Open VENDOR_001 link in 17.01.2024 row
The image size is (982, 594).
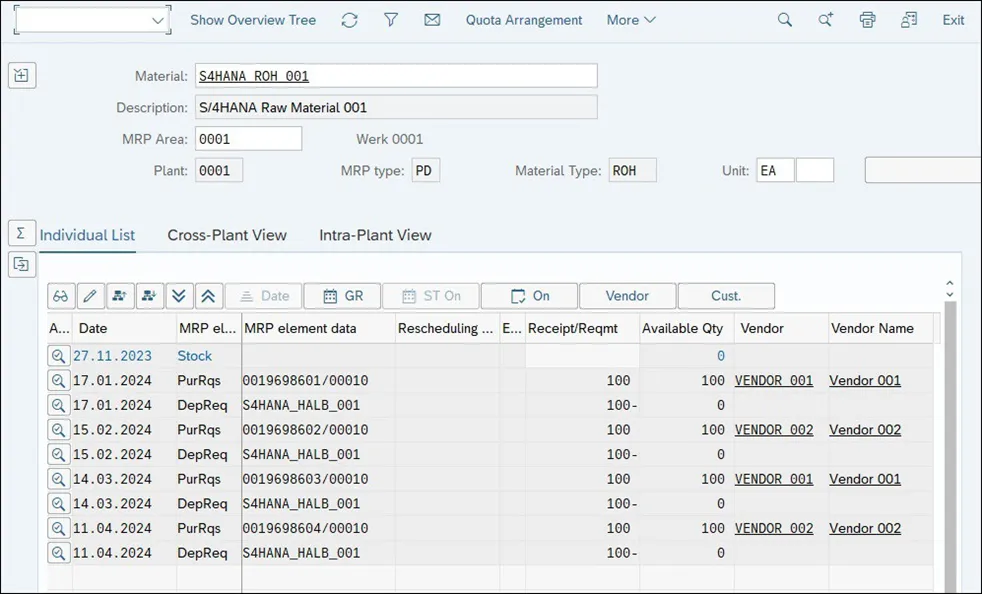(x=773, y=380)
